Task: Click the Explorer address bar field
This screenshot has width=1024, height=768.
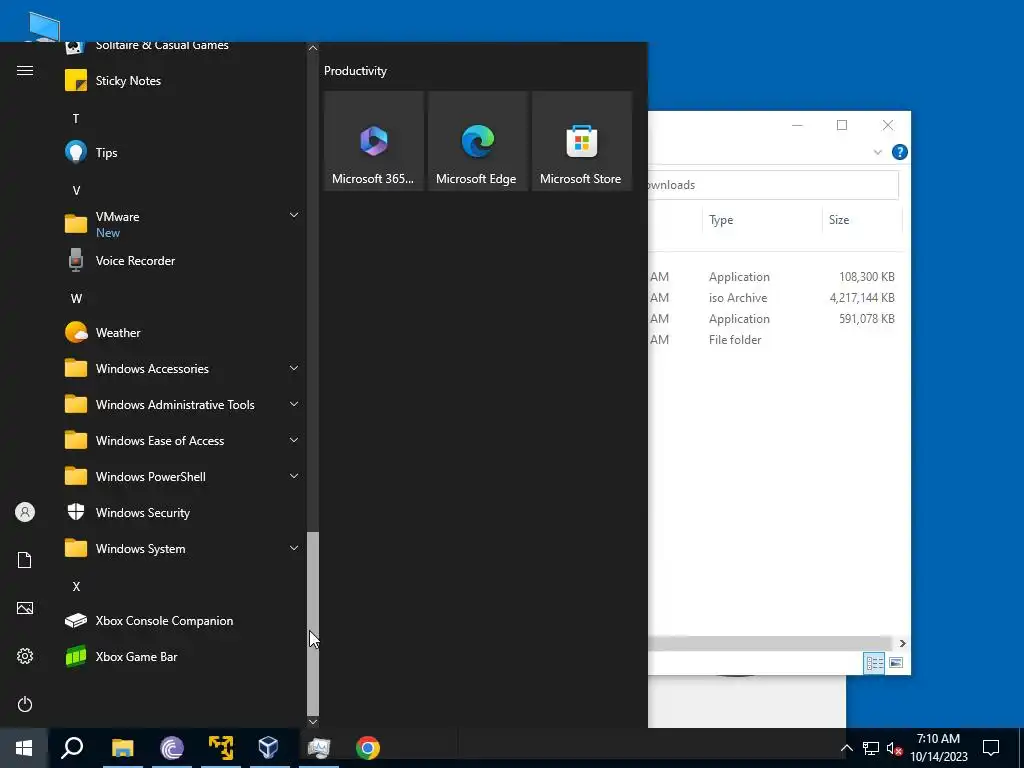Action: pos(773,185)
